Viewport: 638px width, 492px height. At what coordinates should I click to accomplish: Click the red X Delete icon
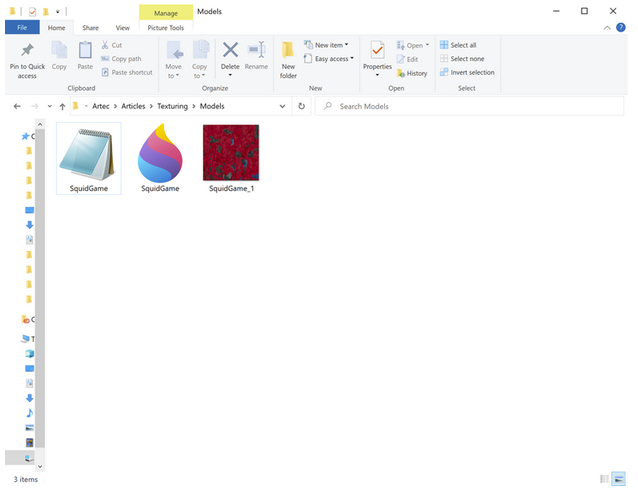(x=230, y=50)
